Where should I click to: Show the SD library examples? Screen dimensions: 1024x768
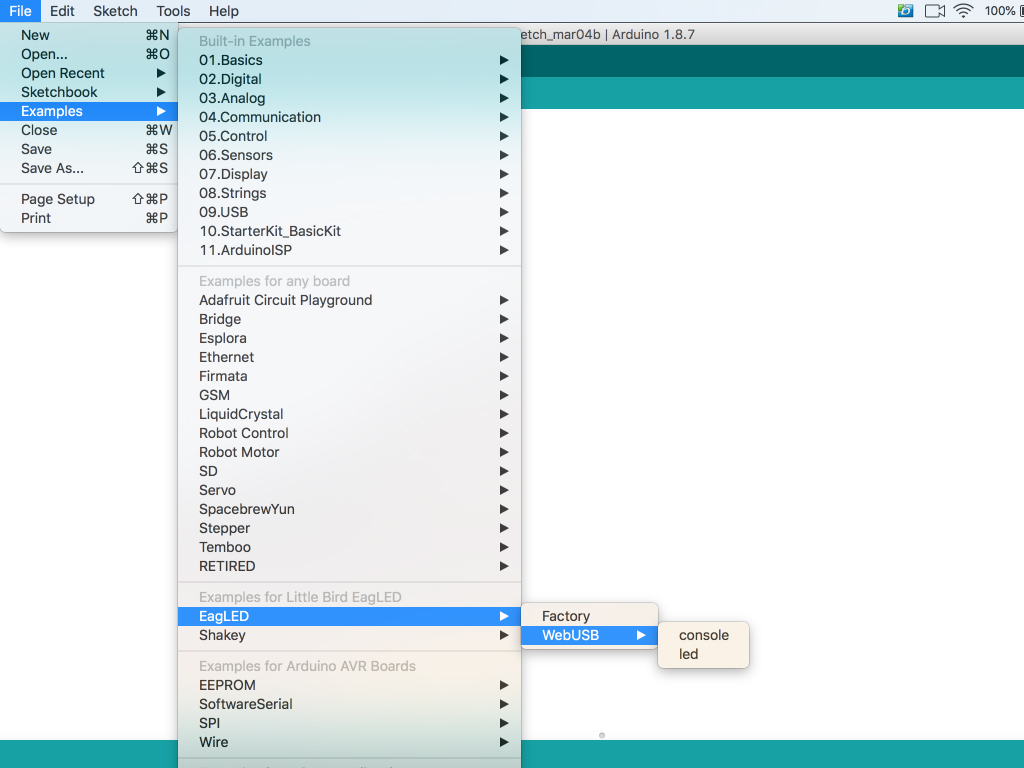[349, 470]
